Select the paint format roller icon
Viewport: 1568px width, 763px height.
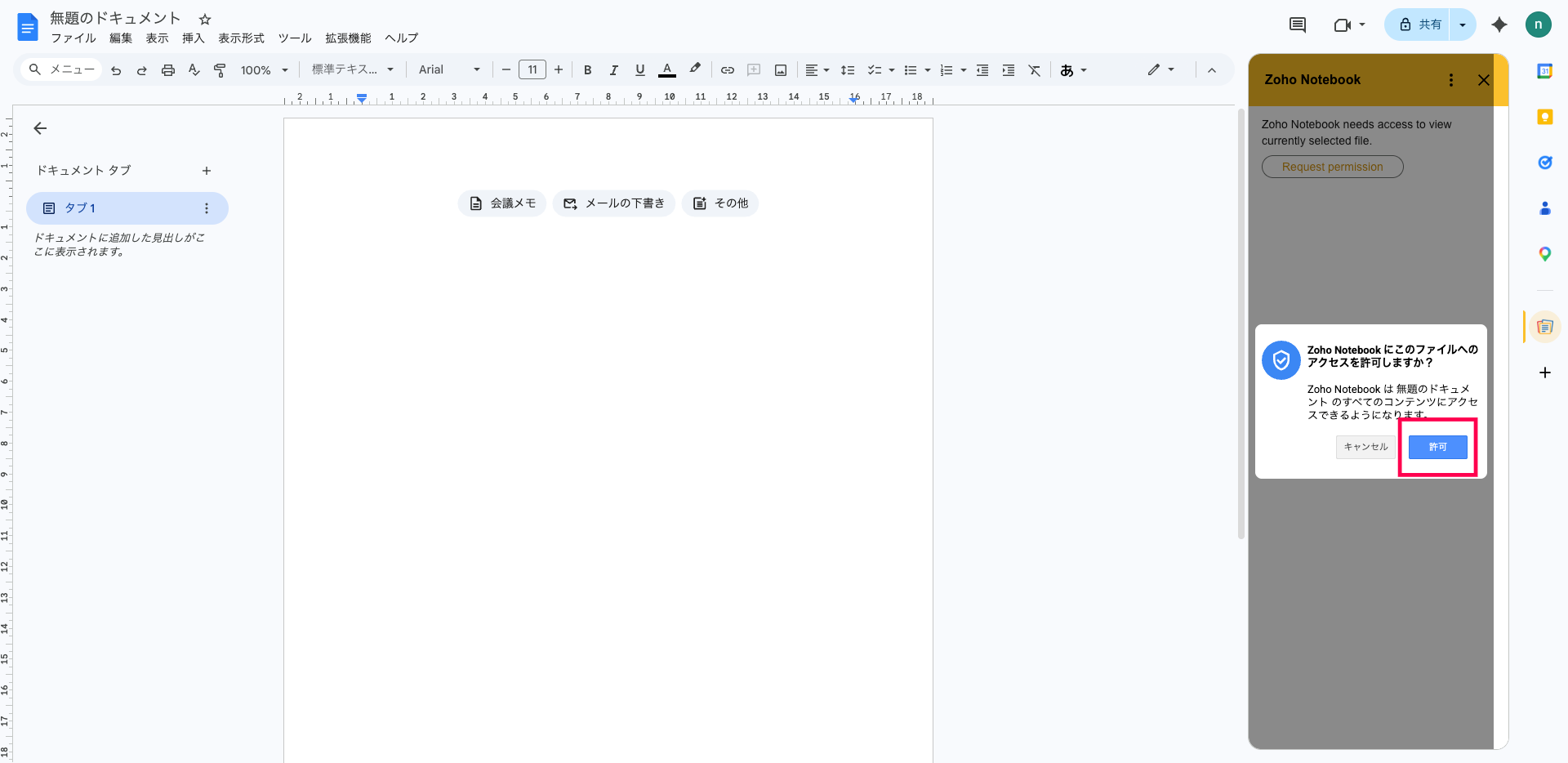point(220,70)
